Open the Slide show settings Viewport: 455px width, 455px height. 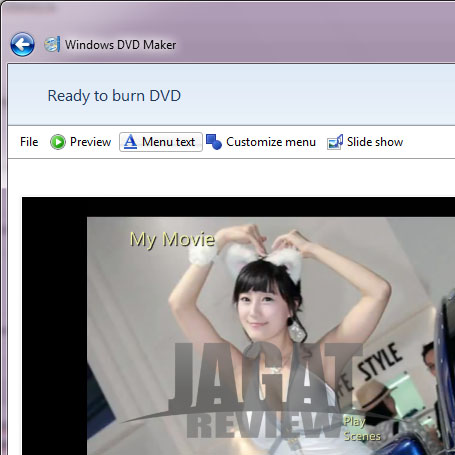point(365,142)
